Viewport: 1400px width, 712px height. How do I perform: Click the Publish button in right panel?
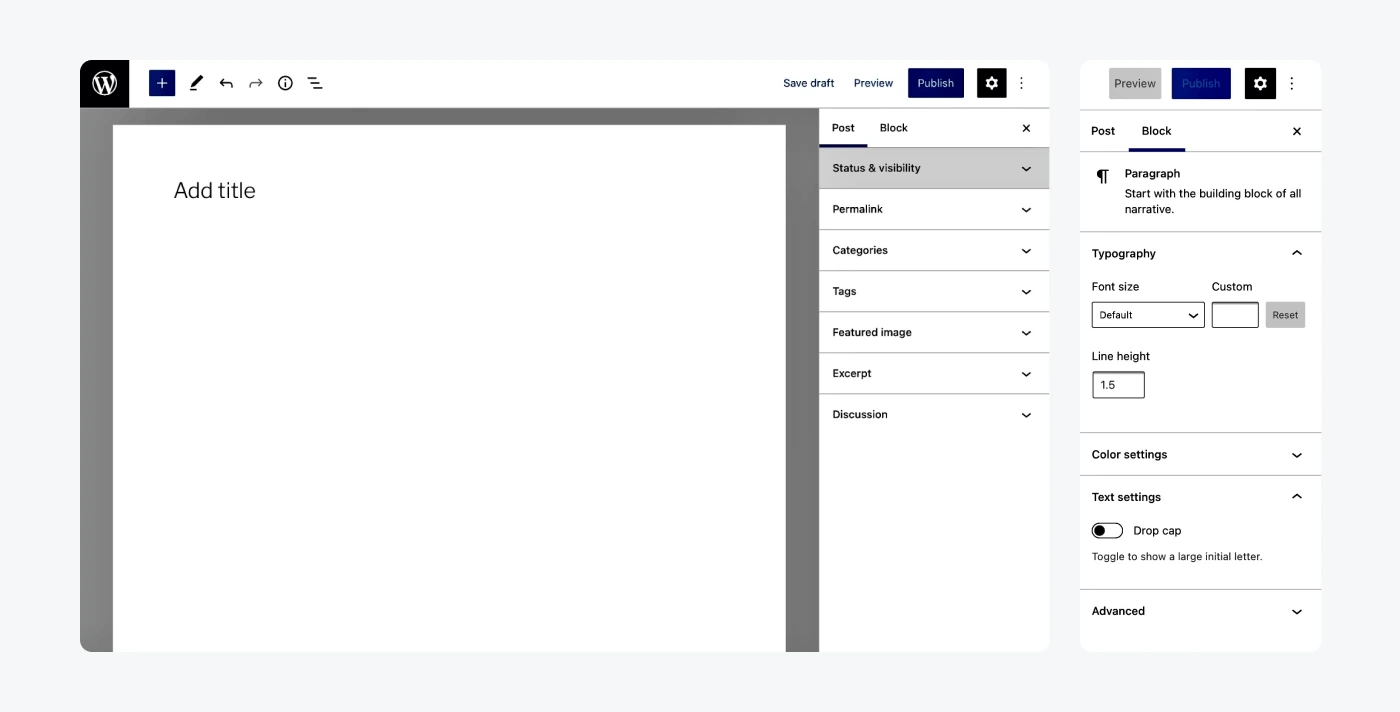pos(1201,83)
